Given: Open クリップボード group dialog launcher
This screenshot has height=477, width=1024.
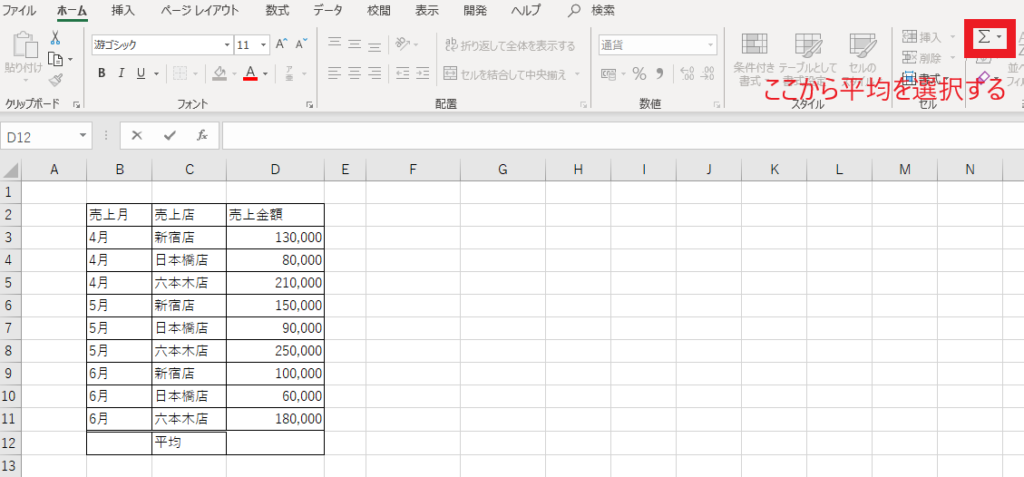Looking at the screenshot, I should [x=76, y=104].
